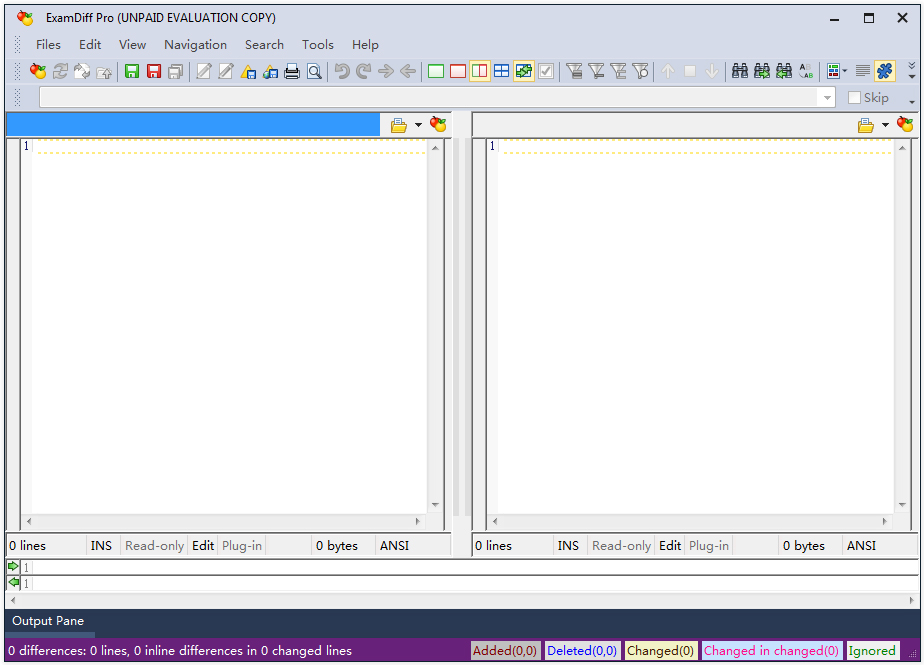Toggle the two-pane vertical split view button
The image size is (924, 665).
coord(479,71)
